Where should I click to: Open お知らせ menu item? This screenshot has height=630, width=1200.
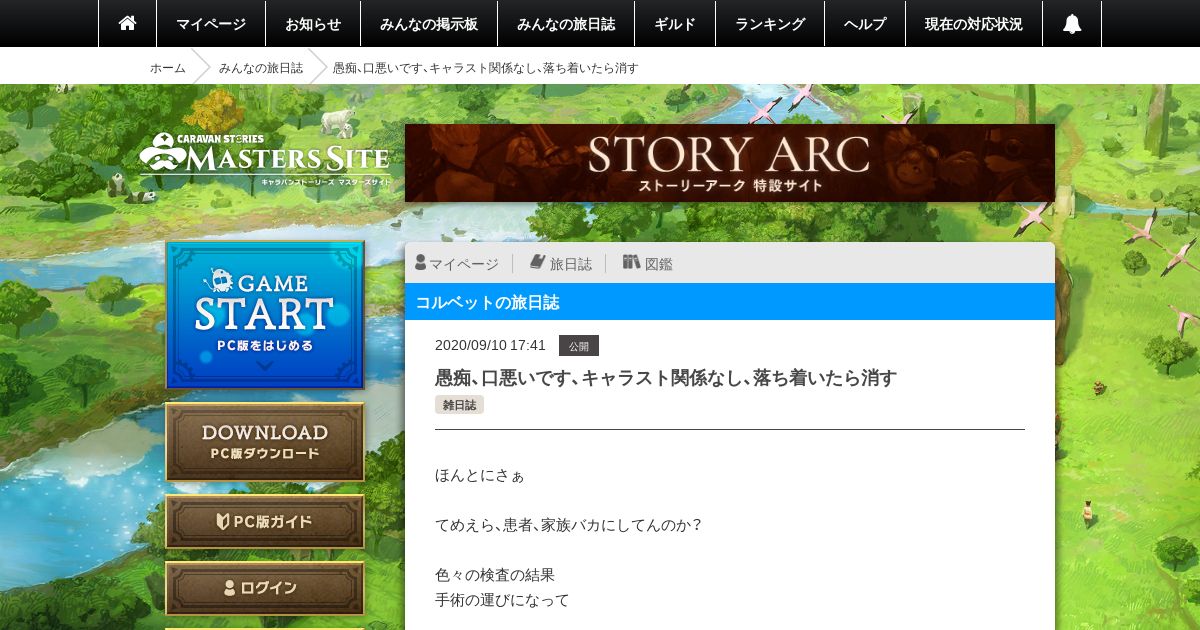coord(313,23)
